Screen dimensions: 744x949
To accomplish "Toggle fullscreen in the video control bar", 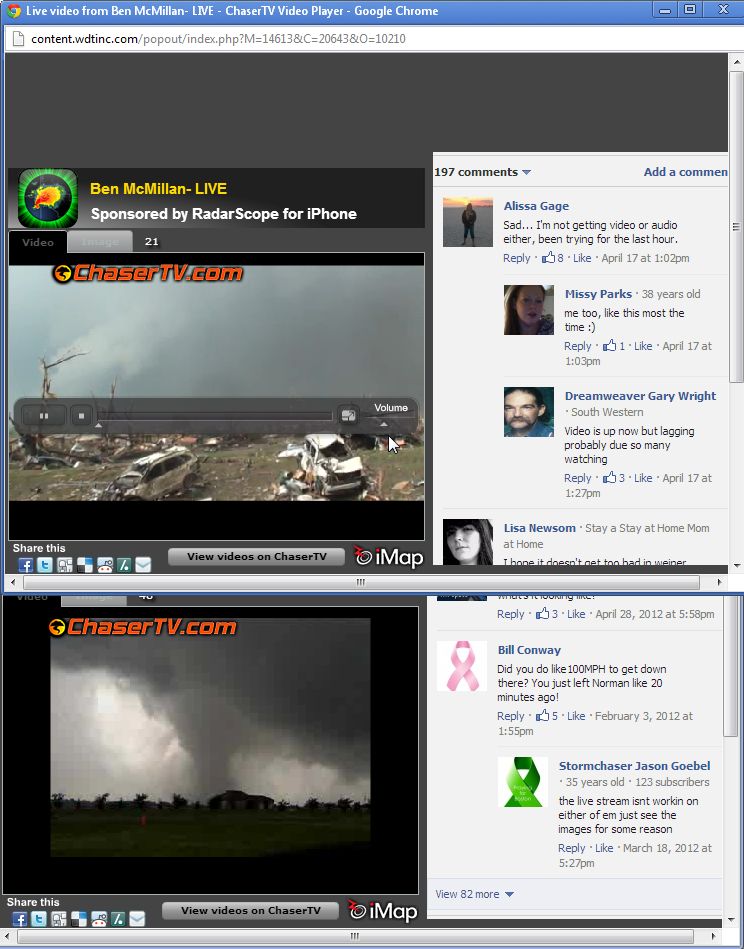I will tap(348, 415).
